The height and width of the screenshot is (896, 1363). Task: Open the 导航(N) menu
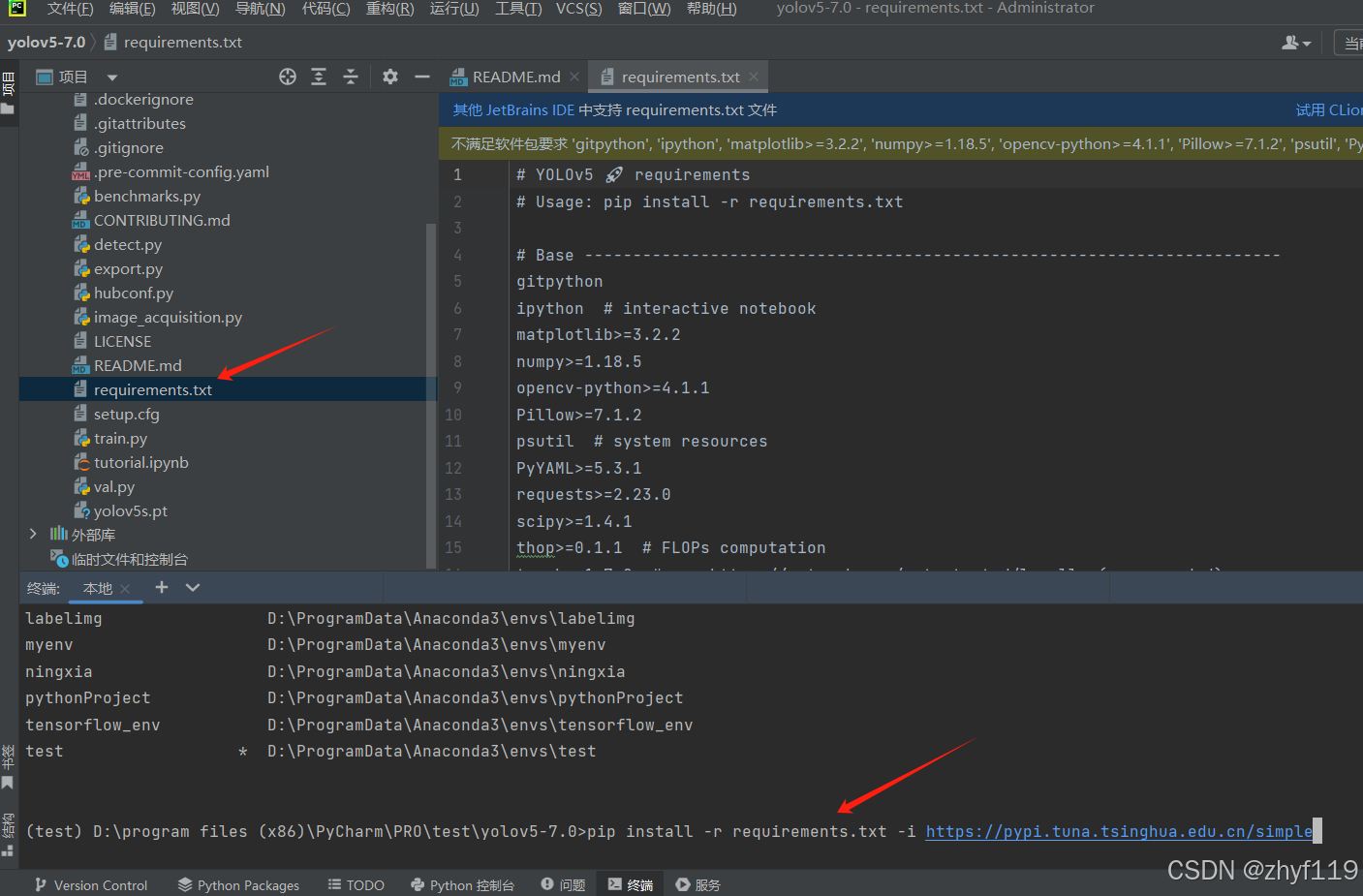260,9
